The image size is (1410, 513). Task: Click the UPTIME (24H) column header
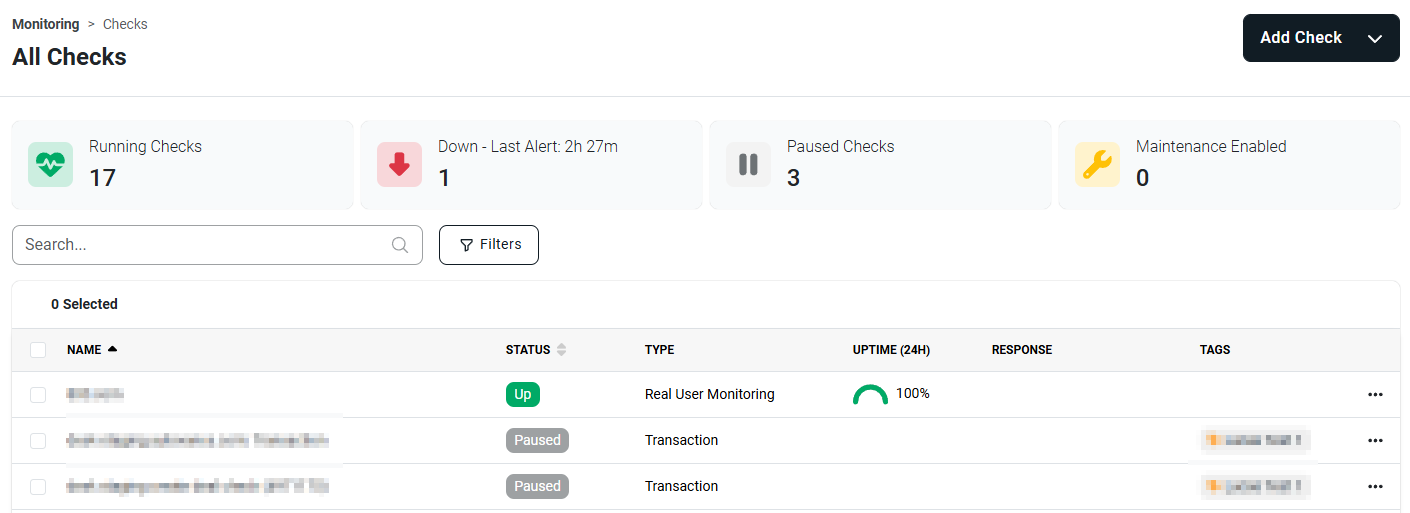click(x=892, y=350)
